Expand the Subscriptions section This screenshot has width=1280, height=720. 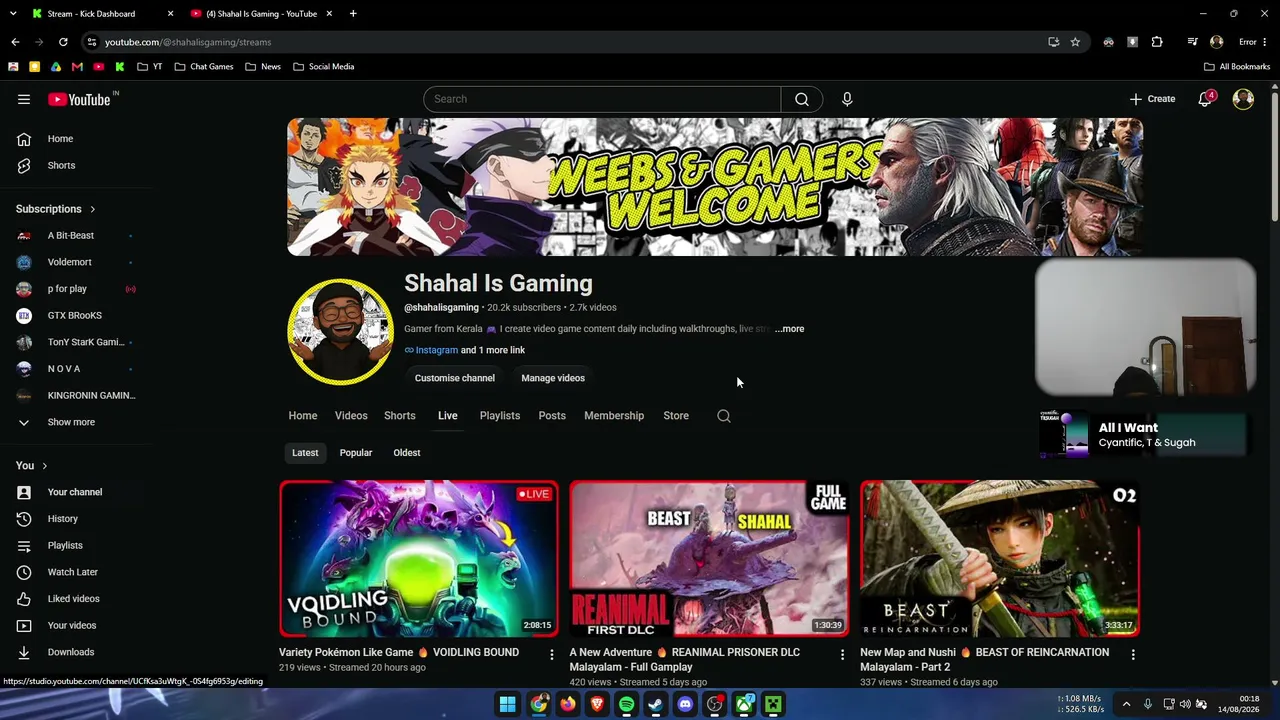(x=56, y=209)
